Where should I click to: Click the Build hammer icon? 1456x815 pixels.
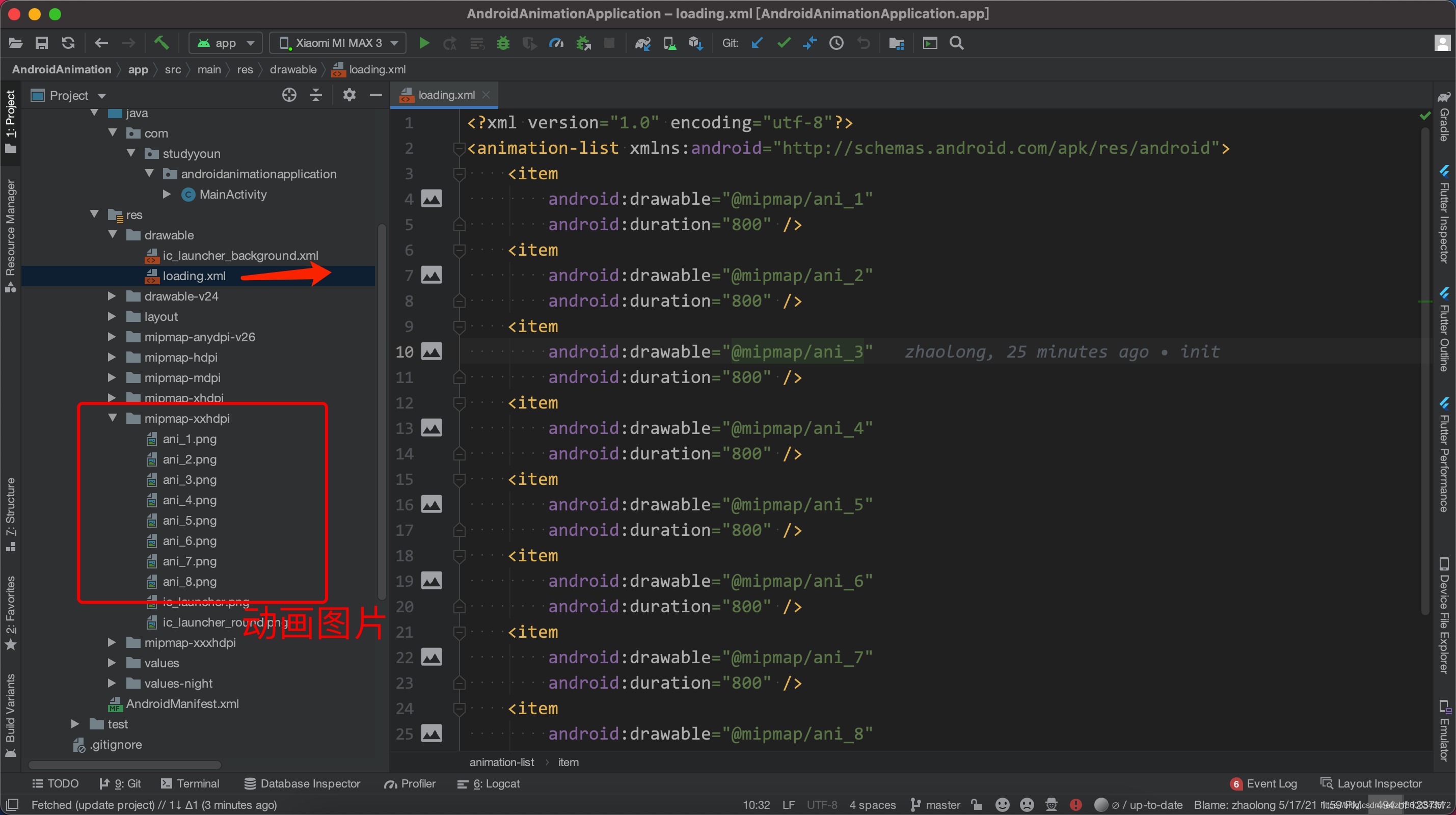[x=161, y=43]
